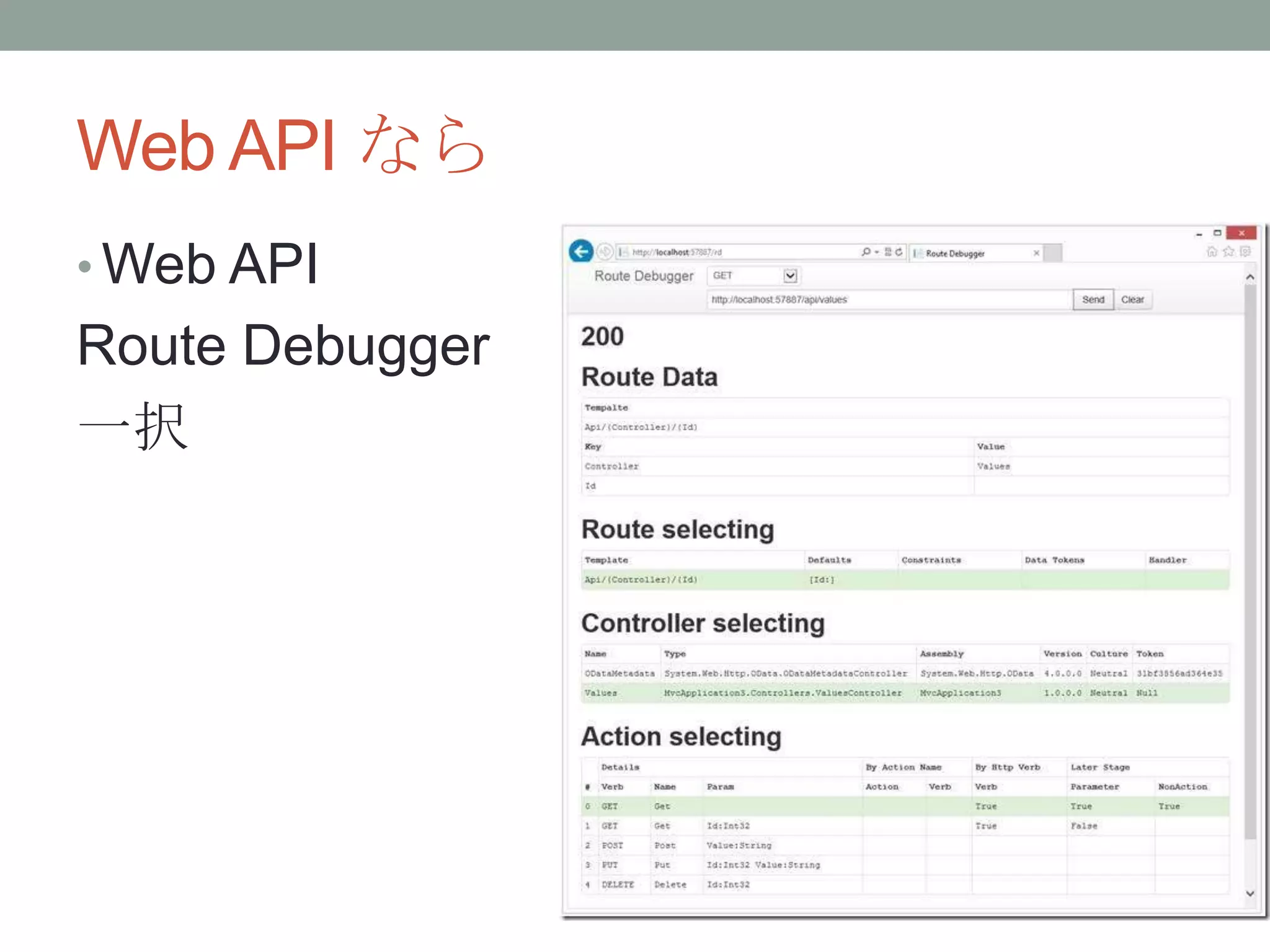Open the browser home icon
The height and width of the screenshot is (952, 1270).
click(1212, 251)
